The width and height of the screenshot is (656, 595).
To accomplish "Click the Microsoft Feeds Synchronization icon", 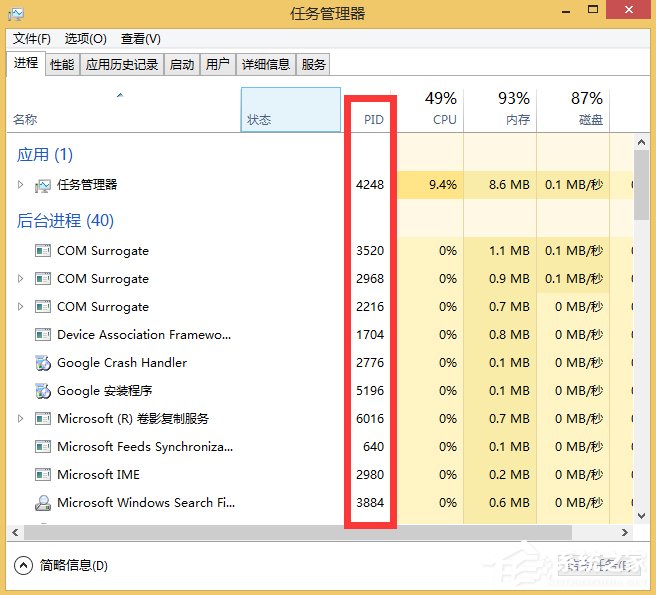I will pos(43,446).
